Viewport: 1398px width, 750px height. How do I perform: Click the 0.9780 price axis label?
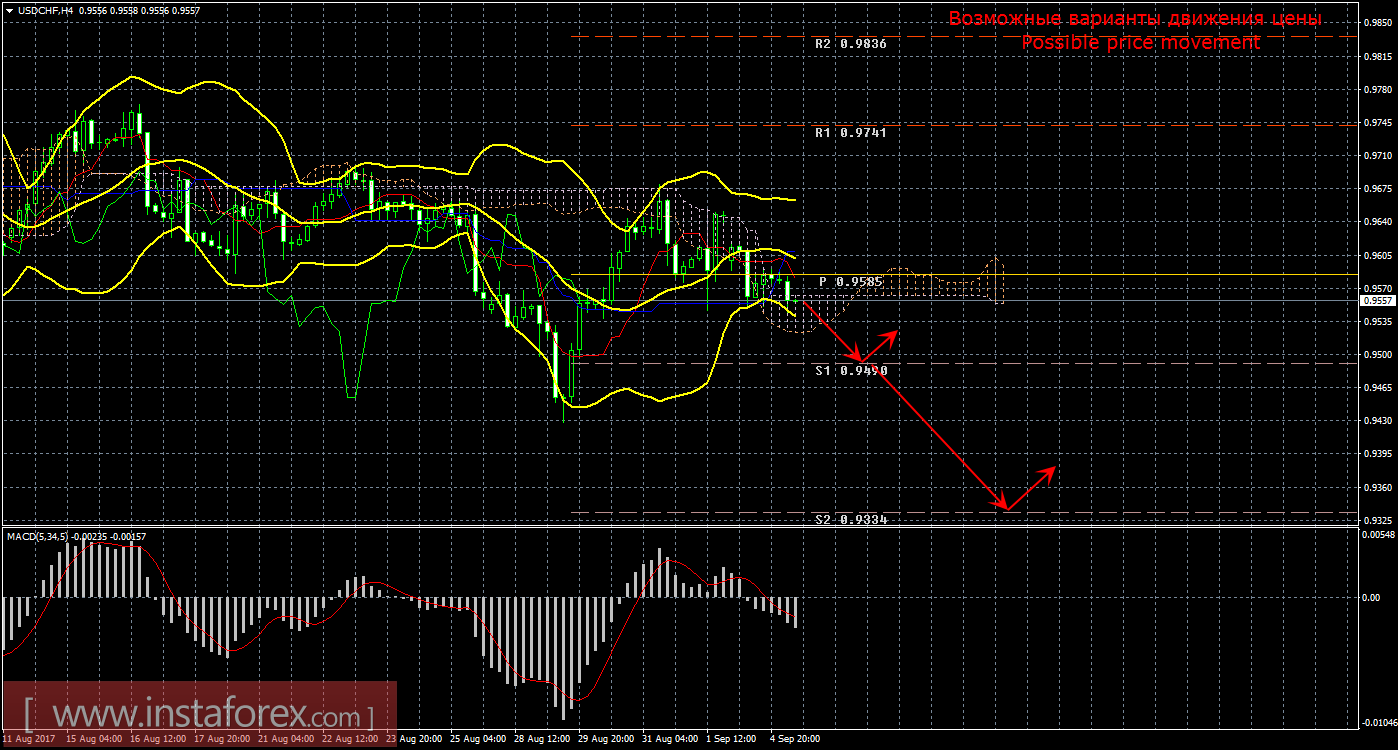tap(1378, 89)
